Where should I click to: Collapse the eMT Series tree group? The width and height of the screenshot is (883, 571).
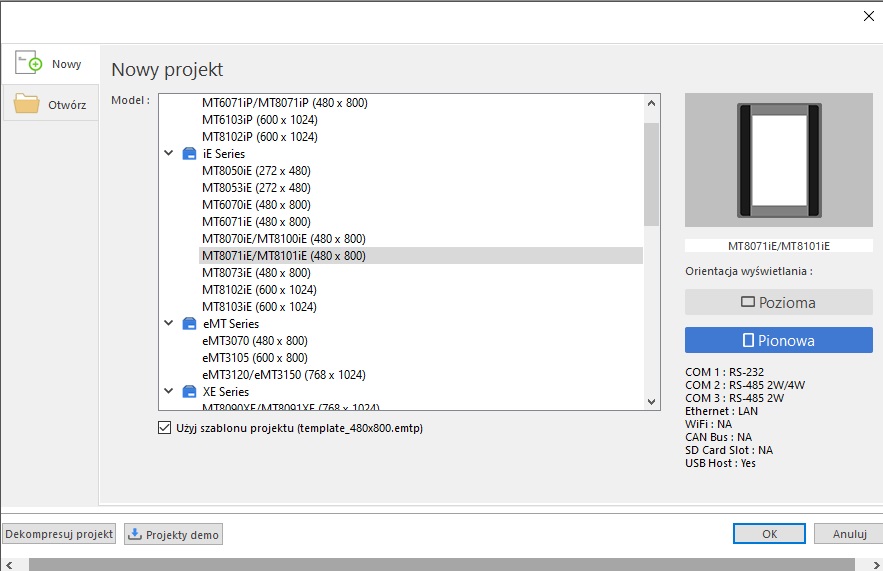[x=168, y=323]
